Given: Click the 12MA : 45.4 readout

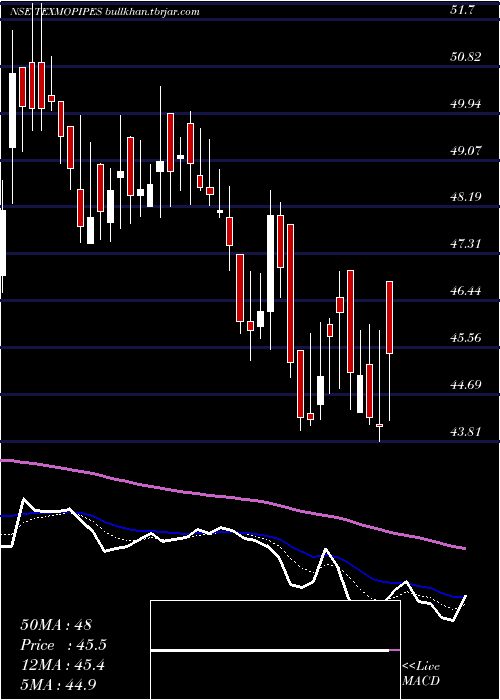Looking at the screenshot, I should pyautogui.click(x=62, y=665).
